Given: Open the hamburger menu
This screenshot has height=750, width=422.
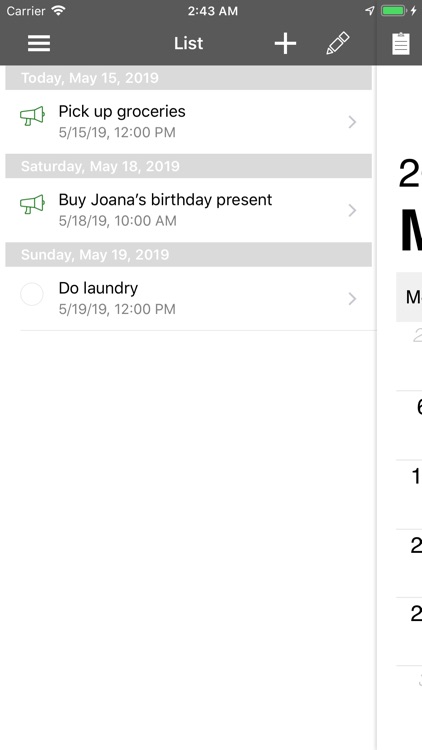Looking at the screenshot, I should [39, 44].
